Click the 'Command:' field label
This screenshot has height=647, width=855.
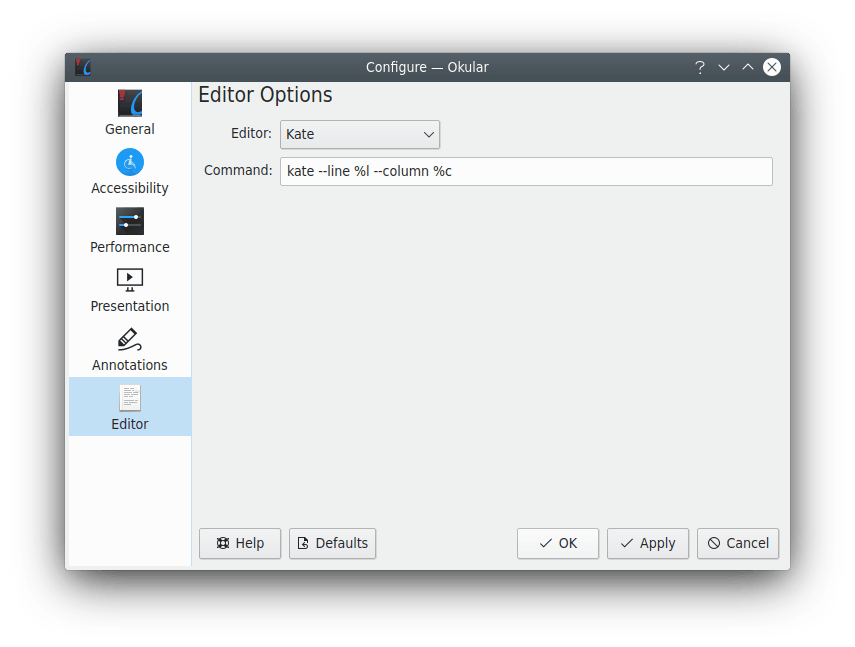click(238, 170)
